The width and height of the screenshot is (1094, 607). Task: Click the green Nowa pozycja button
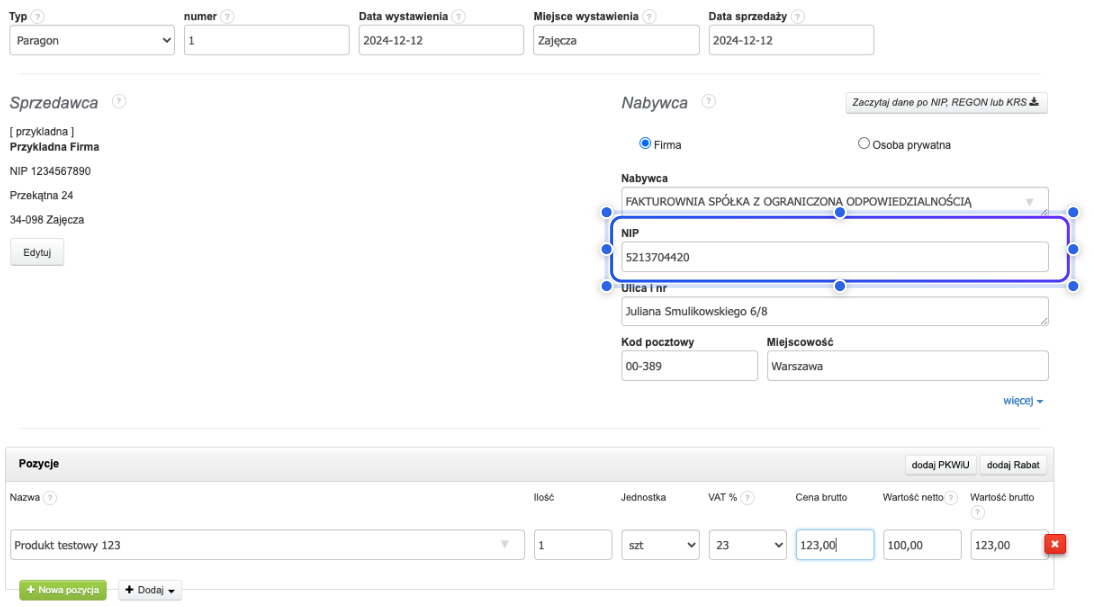click(x=63, y=590)
